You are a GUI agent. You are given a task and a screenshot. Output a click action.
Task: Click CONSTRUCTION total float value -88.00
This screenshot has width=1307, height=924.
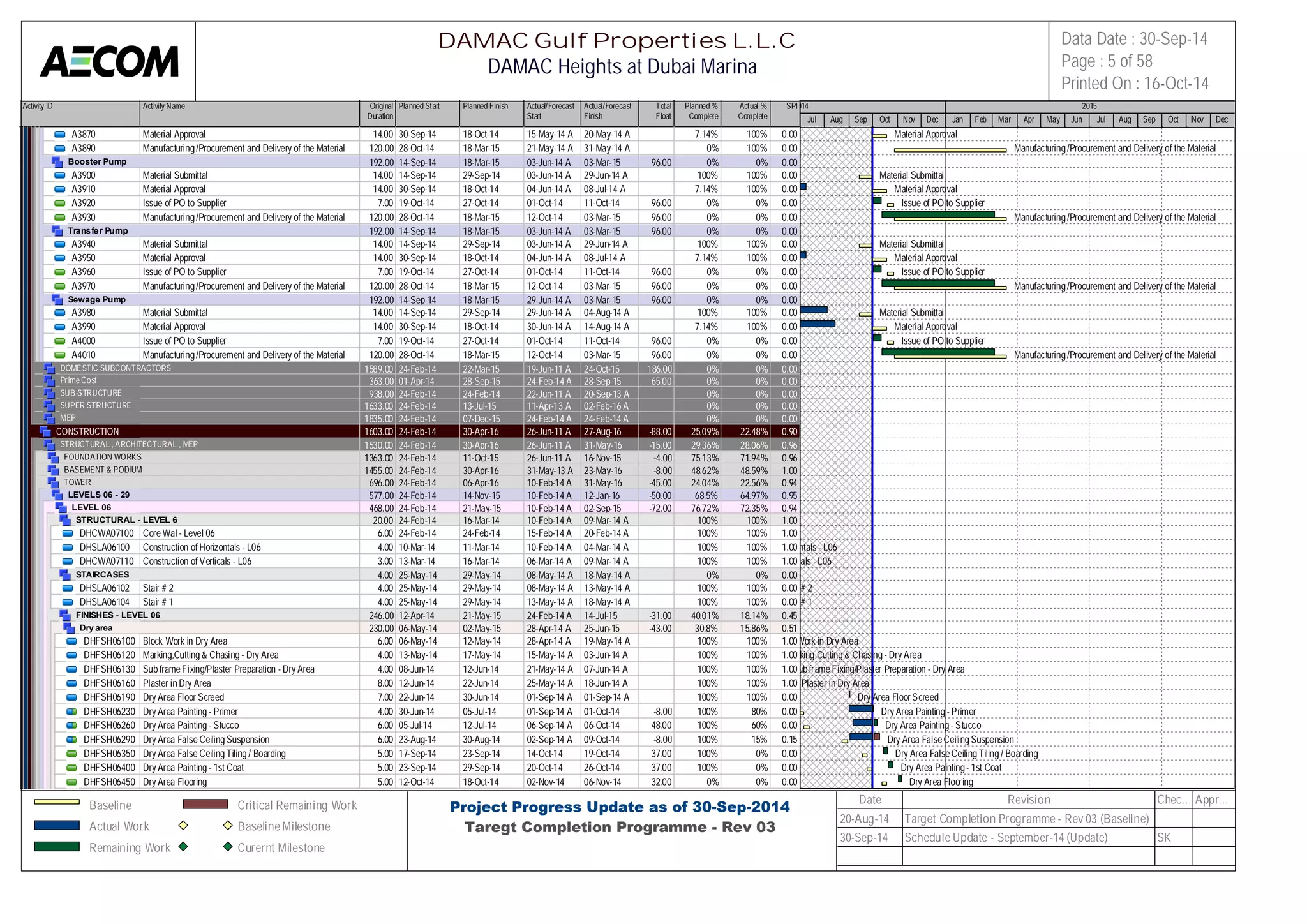[660, 432]
